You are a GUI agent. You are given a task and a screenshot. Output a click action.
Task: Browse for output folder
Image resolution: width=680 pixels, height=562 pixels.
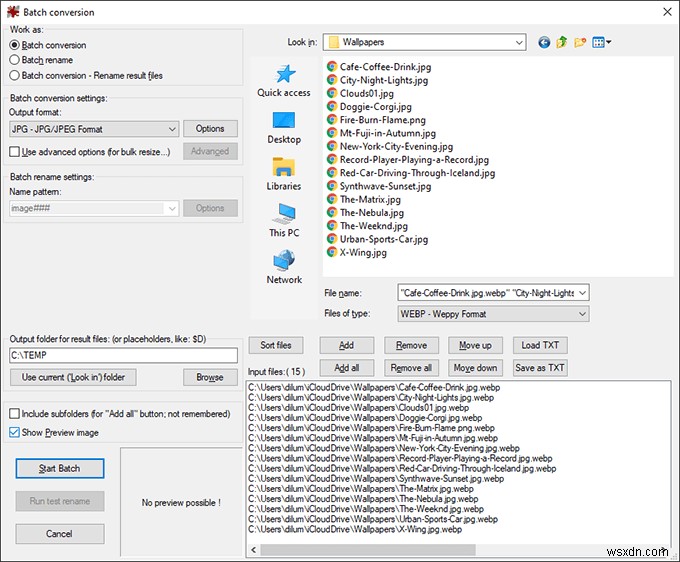tap(210, 377)
